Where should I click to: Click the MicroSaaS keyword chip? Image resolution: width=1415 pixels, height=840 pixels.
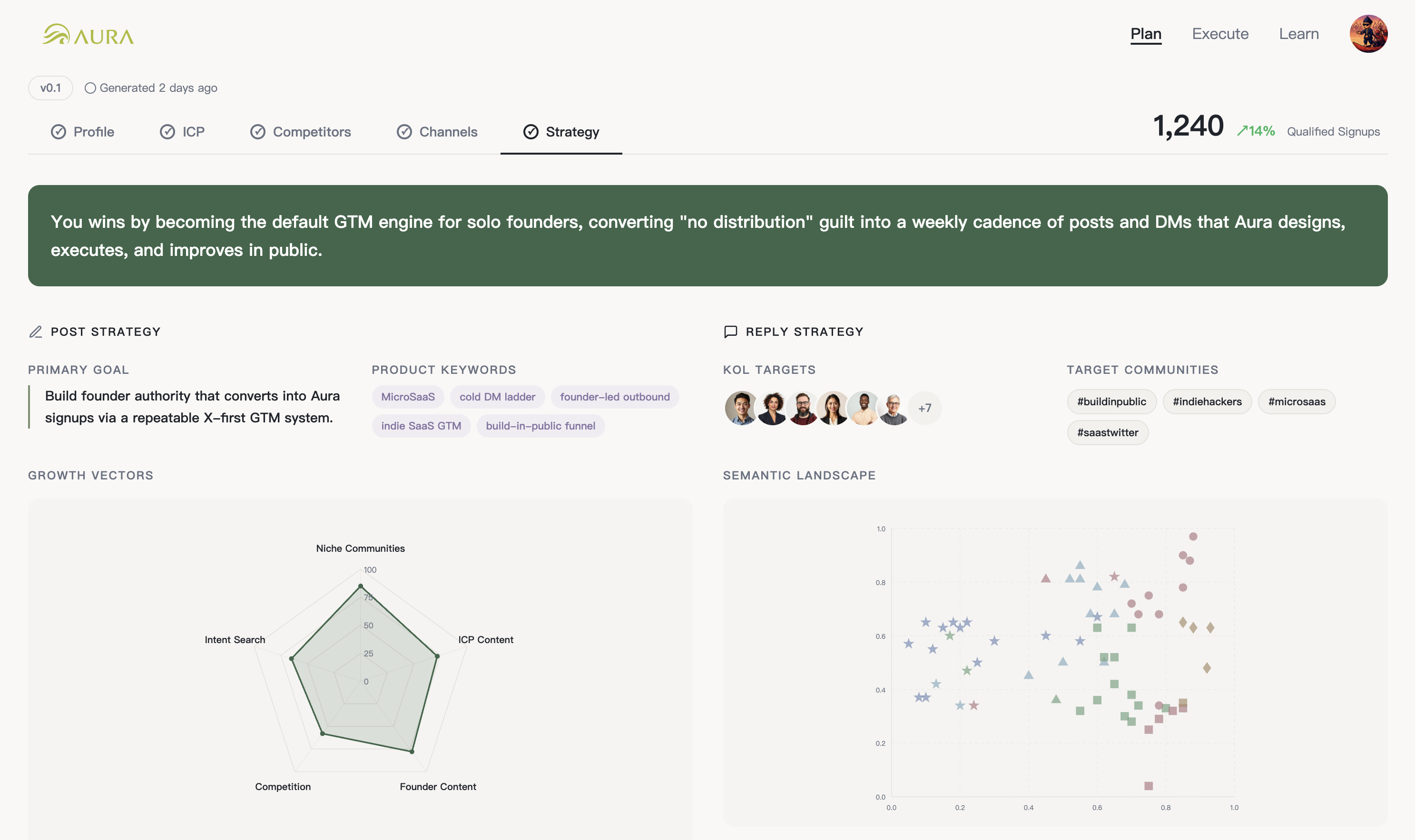point(408,397)
